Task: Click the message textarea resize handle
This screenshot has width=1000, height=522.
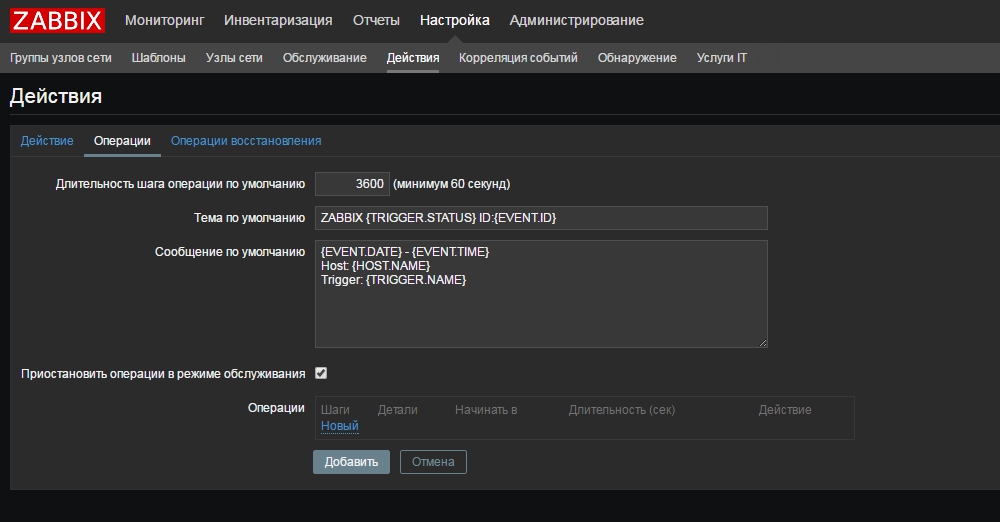Action: pyautogui.click(x=763, y=343)
